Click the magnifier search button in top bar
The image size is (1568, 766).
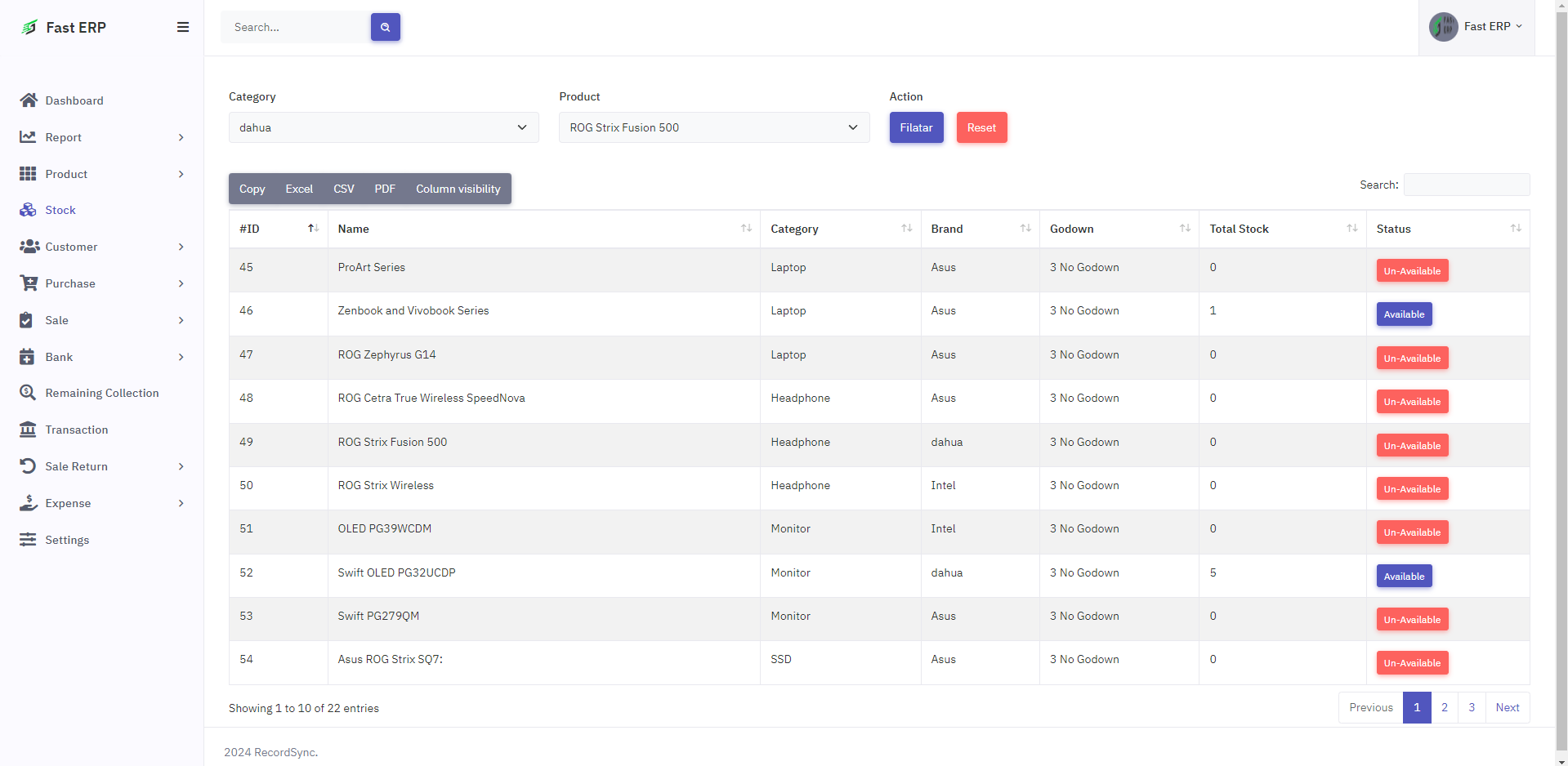coord(385,27)
